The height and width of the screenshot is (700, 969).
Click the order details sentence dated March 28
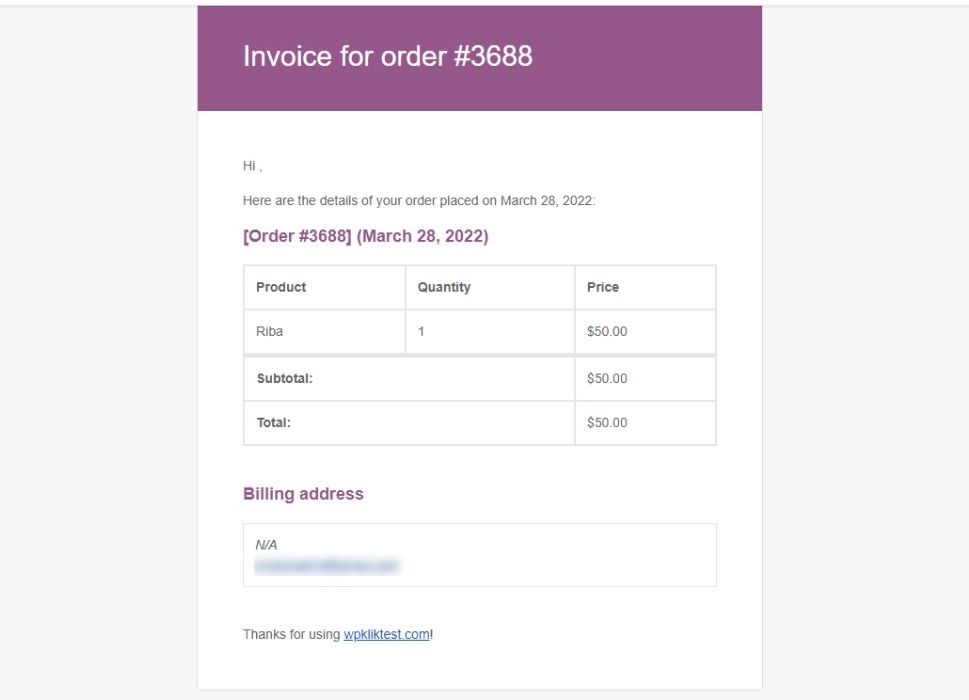pyautogui.click(x=419, y=201)
